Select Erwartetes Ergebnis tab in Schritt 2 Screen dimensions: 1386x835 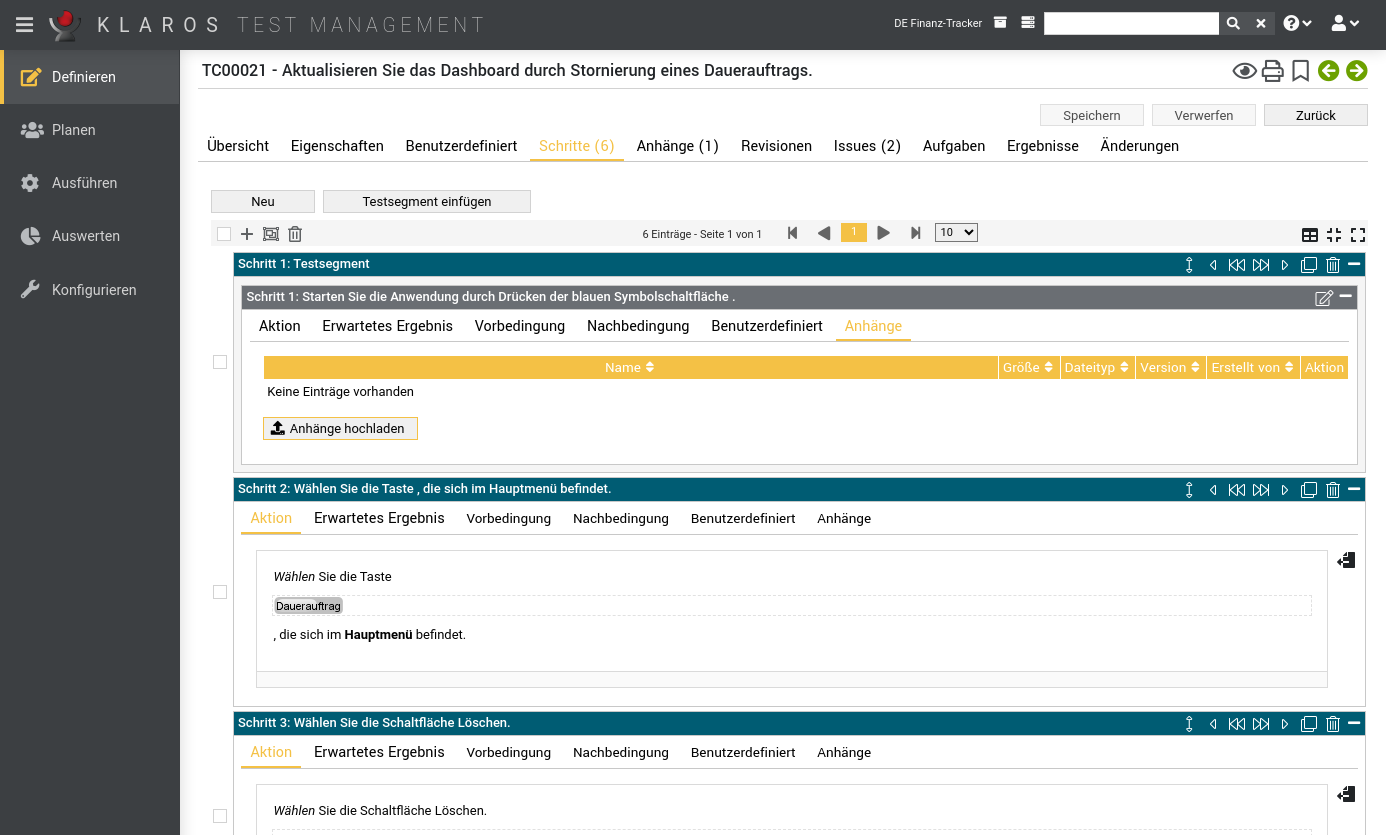point(379,518)
